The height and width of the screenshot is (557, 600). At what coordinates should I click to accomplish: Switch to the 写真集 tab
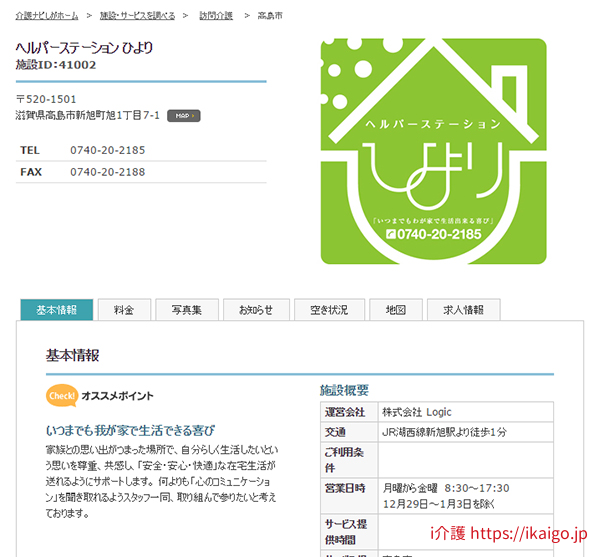click(x=186, y=310)
